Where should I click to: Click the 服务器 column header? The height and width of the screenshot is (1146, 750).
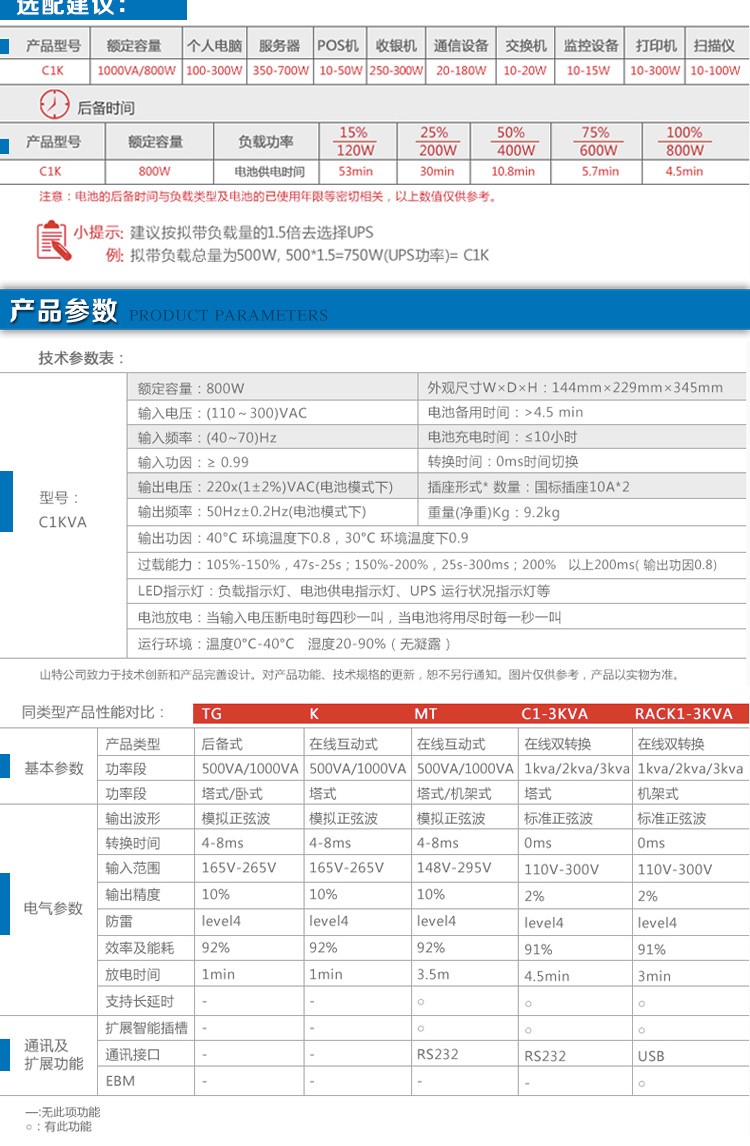tap(279, 45)
